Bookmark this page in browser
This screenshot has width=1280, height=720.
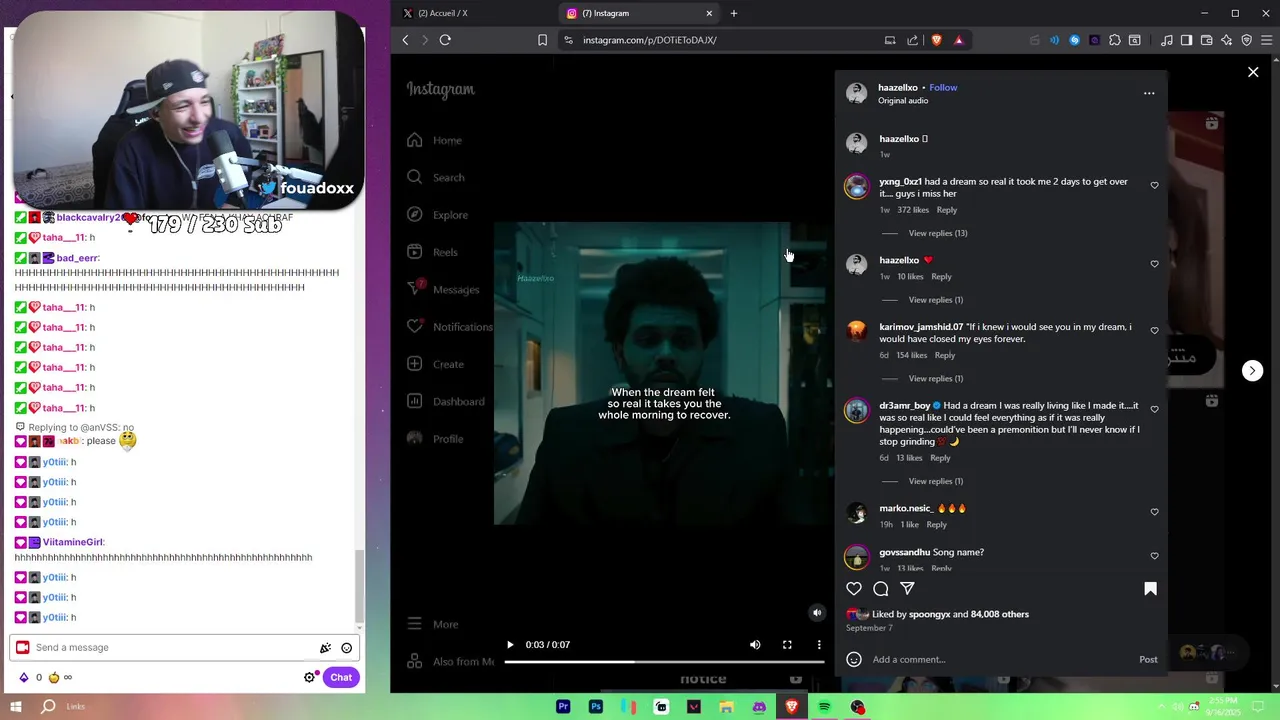[542, 40]
